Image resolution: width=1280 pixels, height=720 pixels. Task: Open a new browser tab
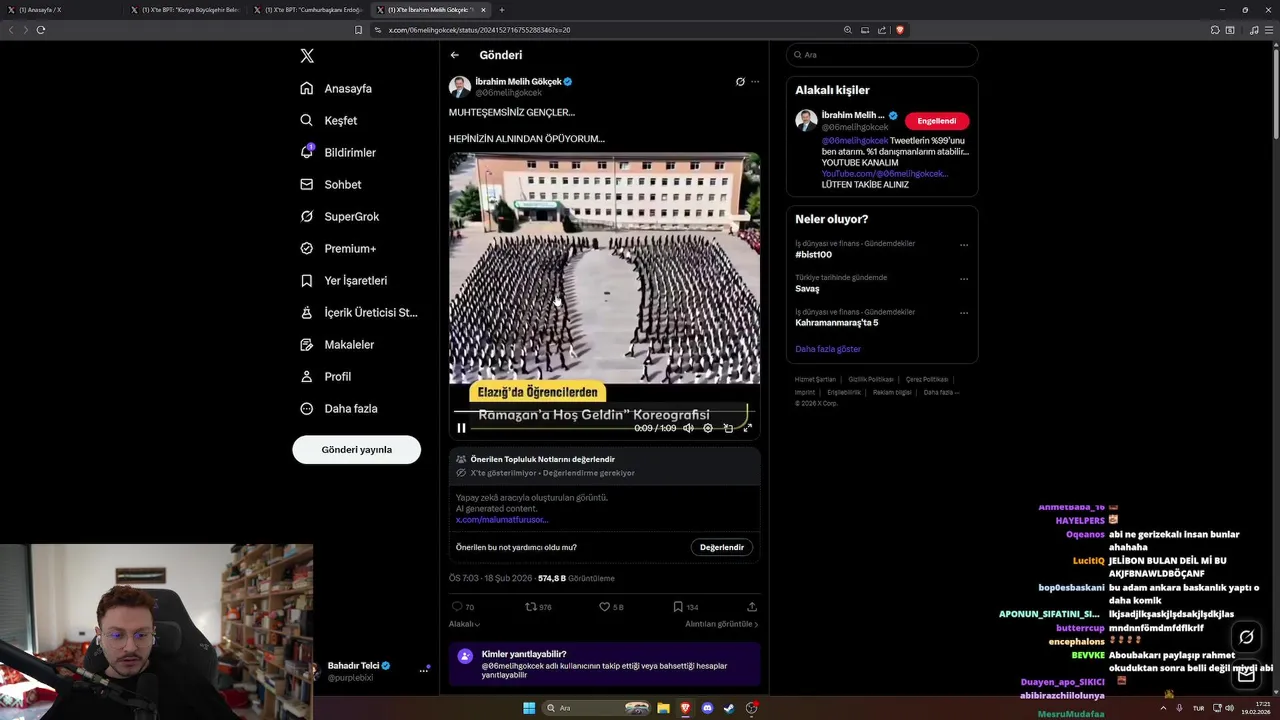click(502, 10)
